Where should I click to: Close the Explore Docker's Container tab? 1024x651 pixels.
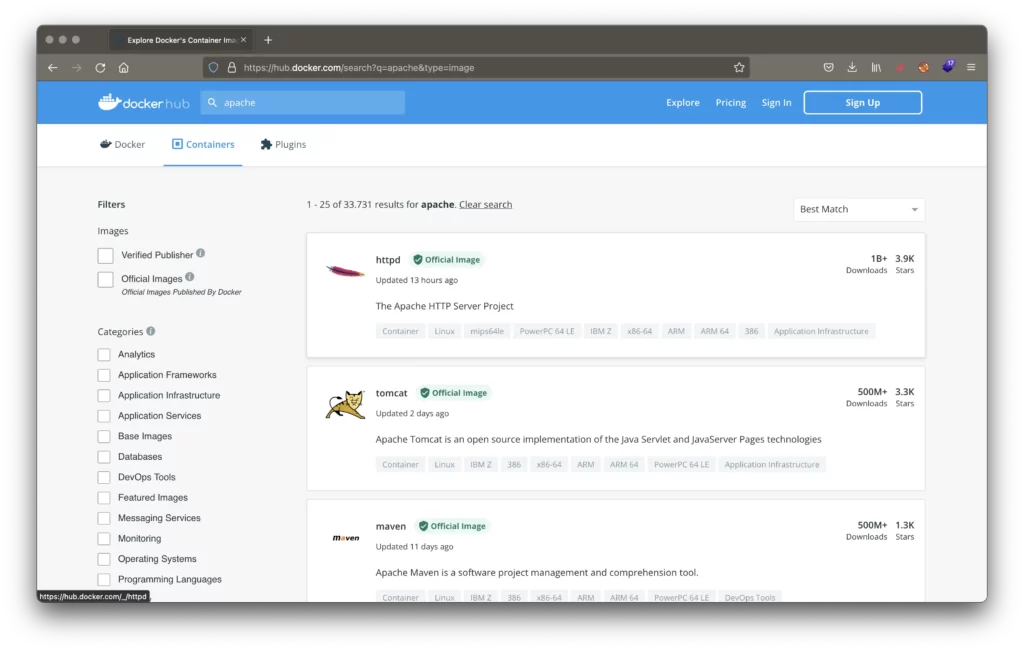point(244,40)
